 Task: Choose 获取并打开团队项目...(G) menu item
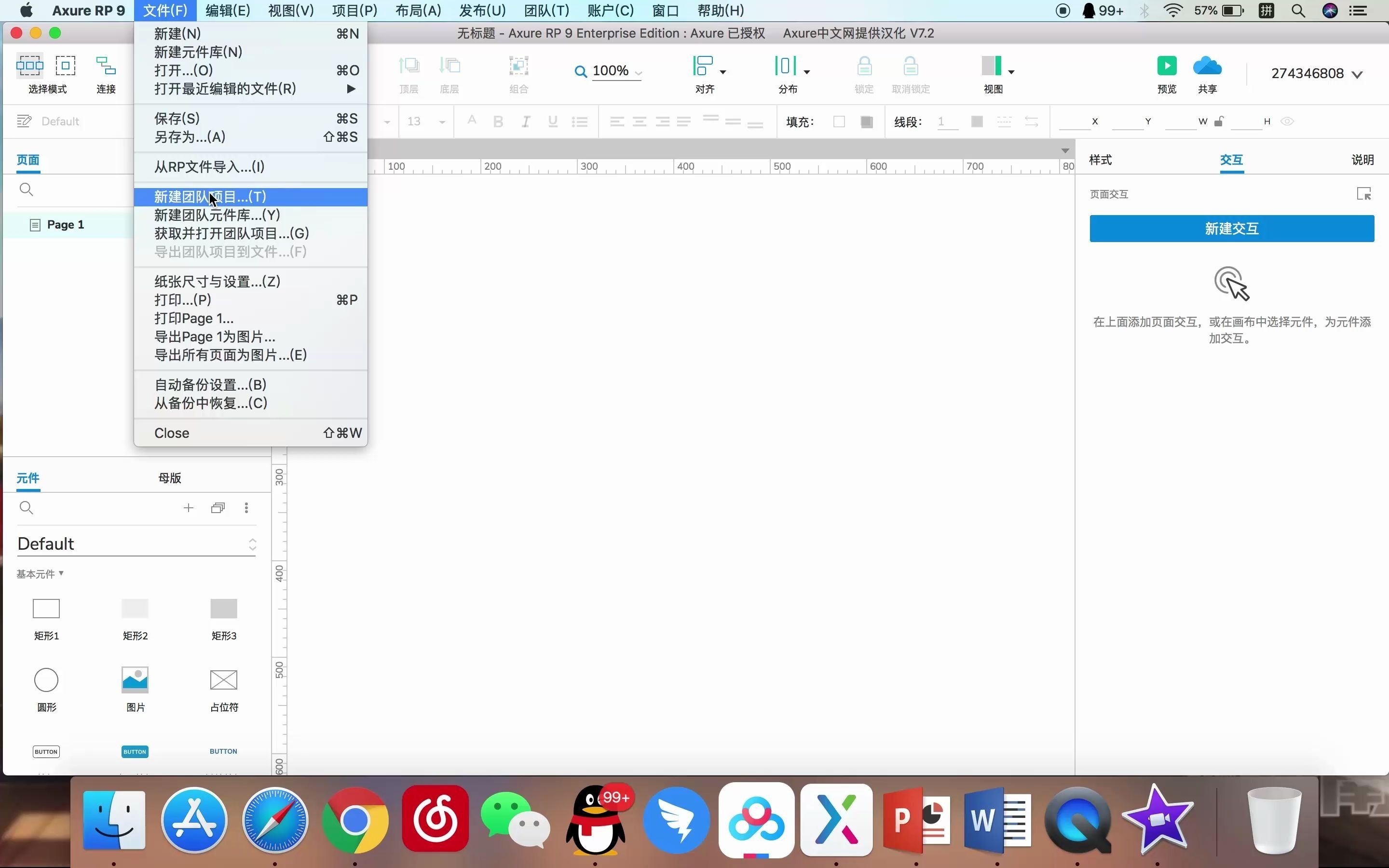[x=251, y=233]
